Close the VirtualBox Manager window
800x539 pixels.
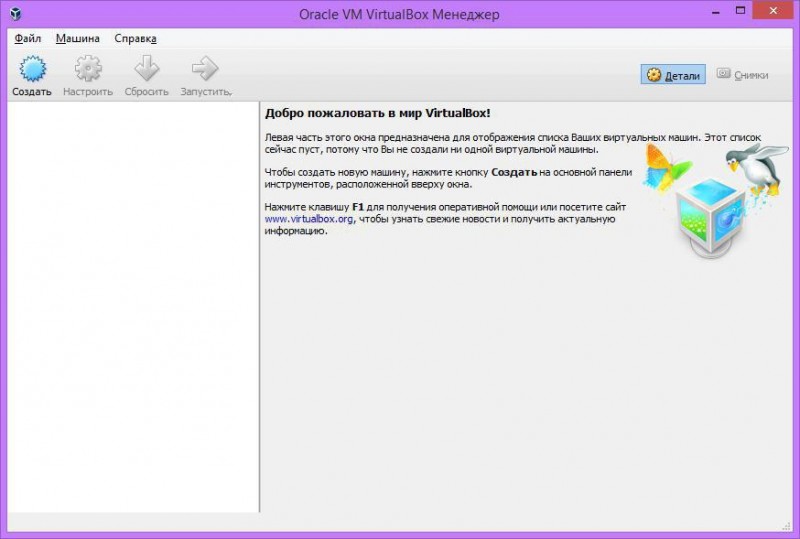(773, 11)
